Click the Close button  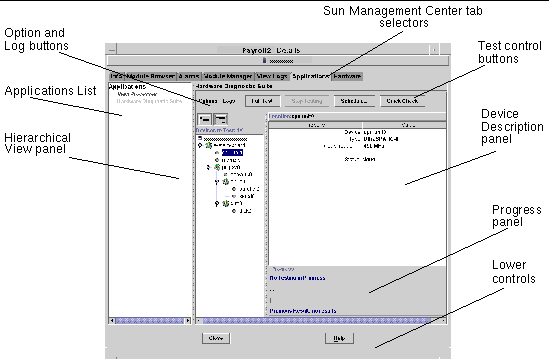(x=216, y=338)
